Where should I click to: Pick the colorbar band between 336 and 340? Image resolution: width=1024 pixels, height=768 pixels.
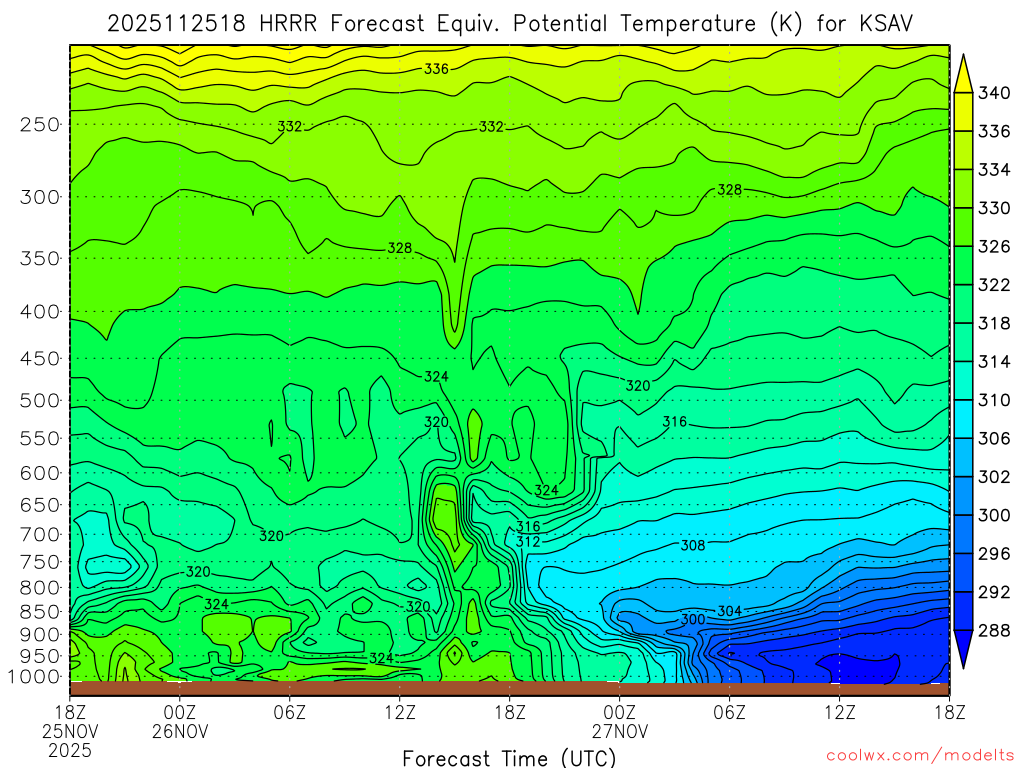(x=963, y=112)
